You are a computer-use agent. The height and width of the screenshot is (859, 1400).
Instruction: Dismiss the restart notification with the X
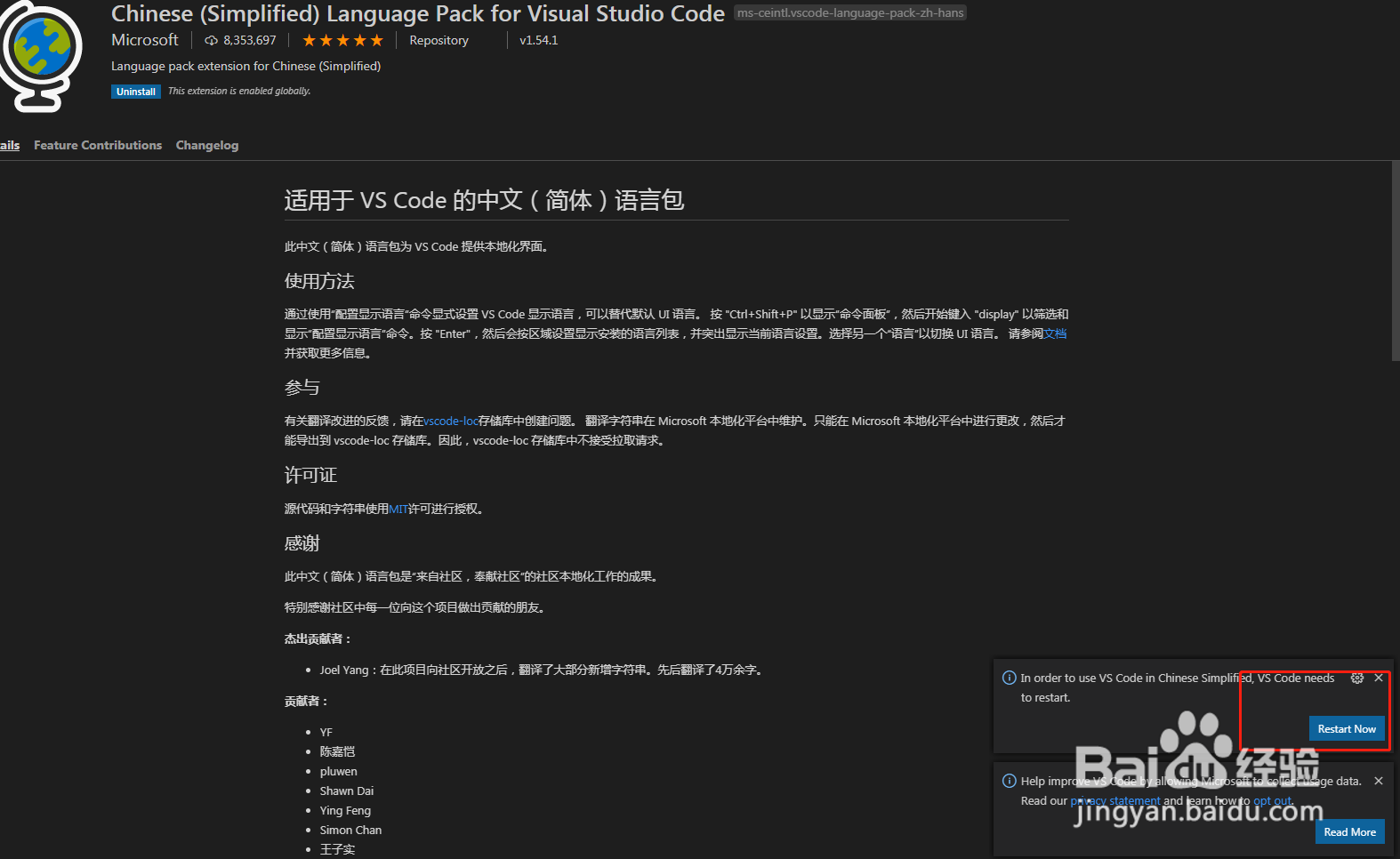pyautogui.click(x=1379, y=678)
